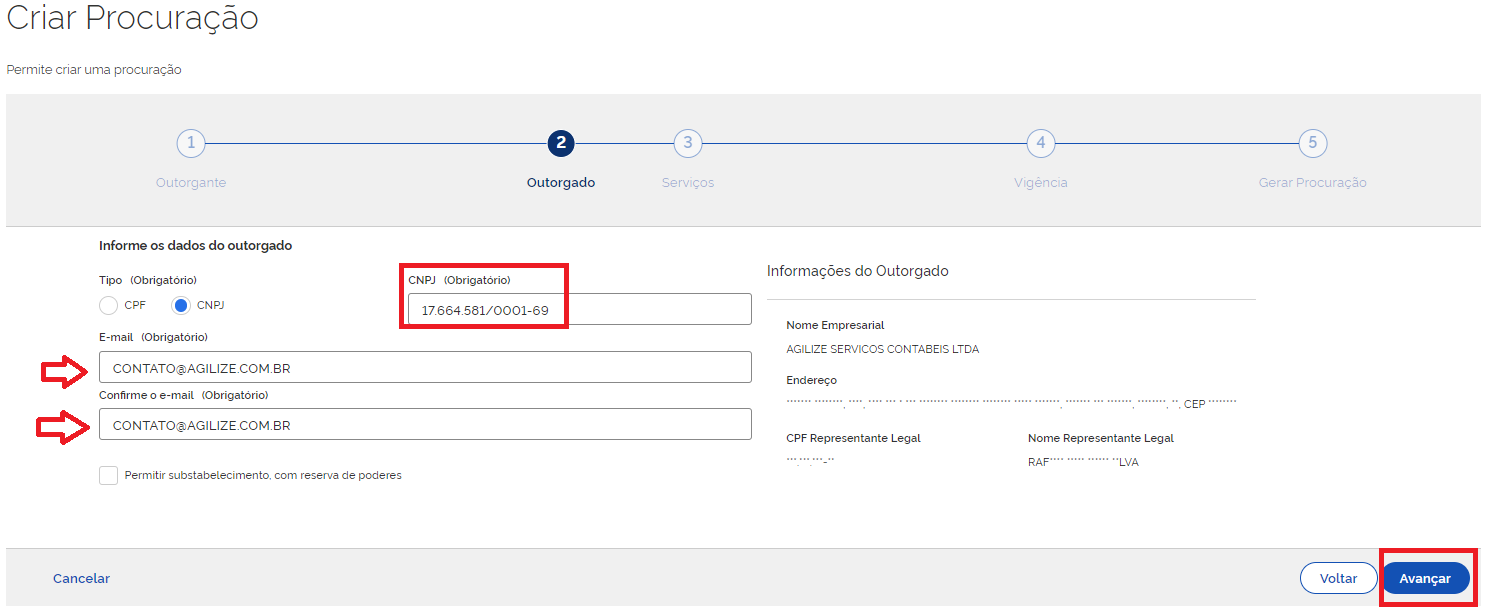Viewport: 1491px width, 615px height.
Task: Click the CPF Representante Legal label
Action: [854, 438]
